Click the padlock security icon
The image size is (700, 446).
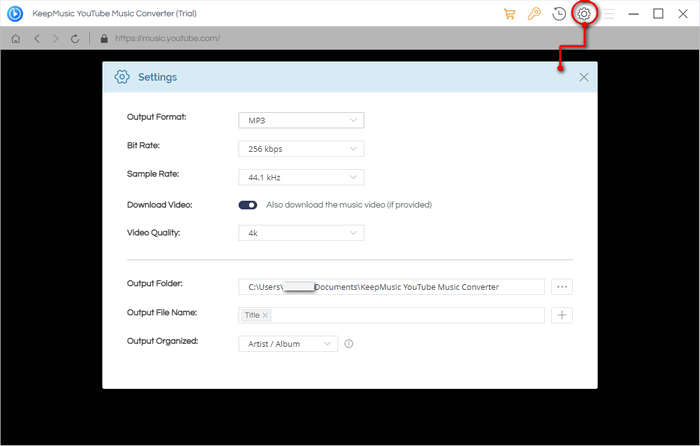[104, 38]
